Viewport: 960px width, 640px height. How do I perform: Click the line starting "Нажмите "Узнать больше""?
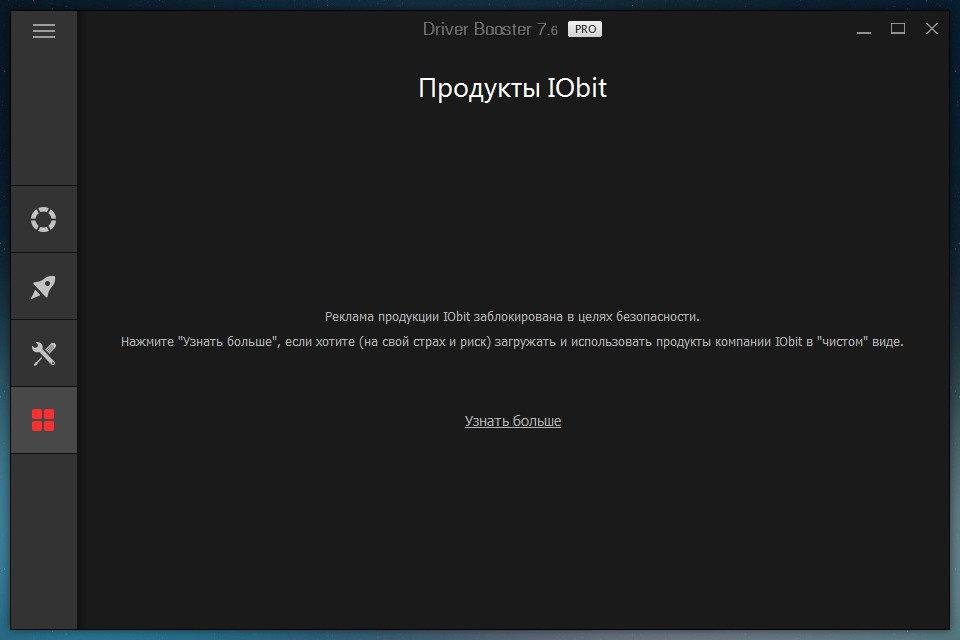tap(512, 342)
